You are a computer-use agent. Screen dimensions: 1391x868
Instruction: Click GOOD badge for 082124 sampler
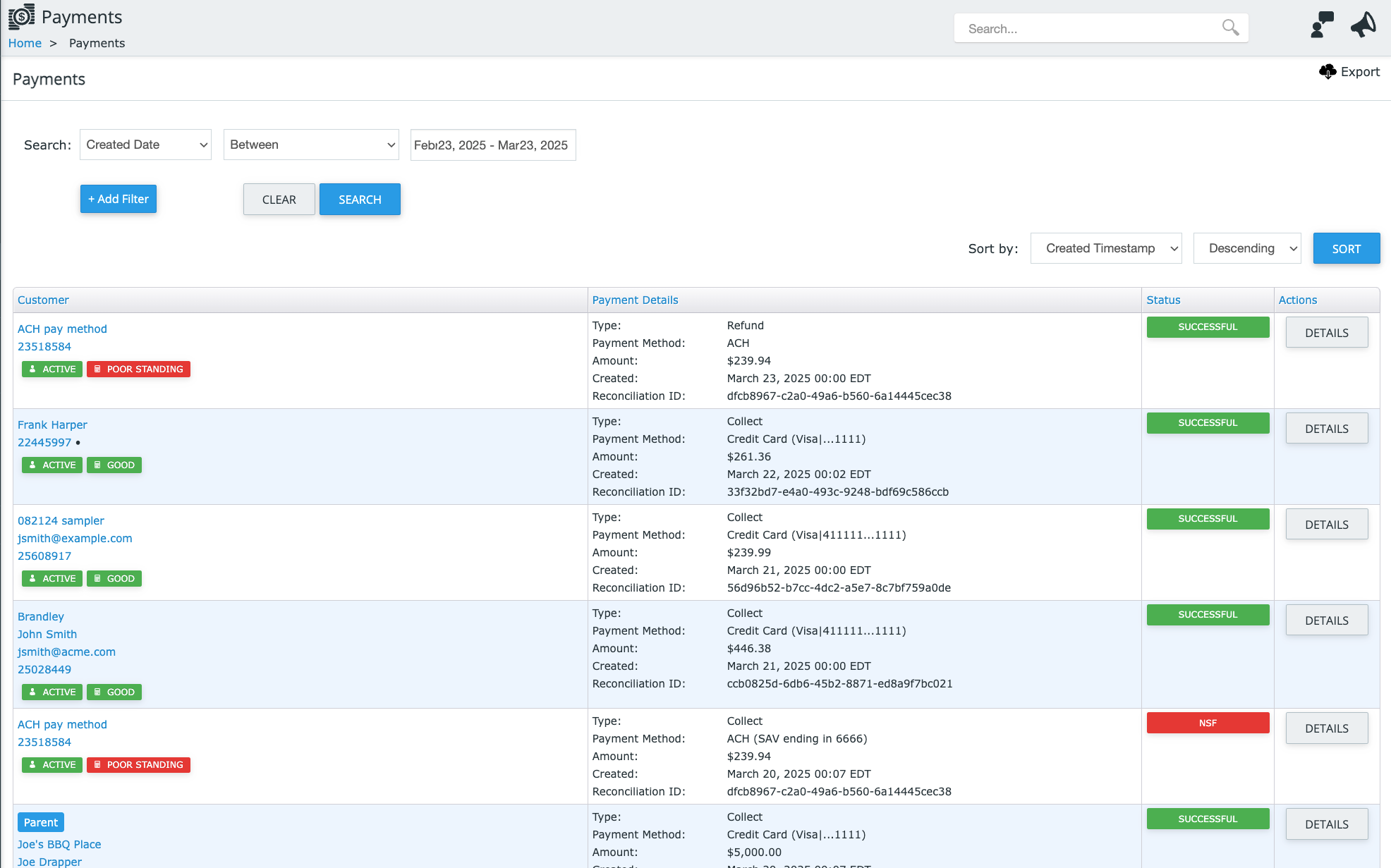[x=114, y=579]
